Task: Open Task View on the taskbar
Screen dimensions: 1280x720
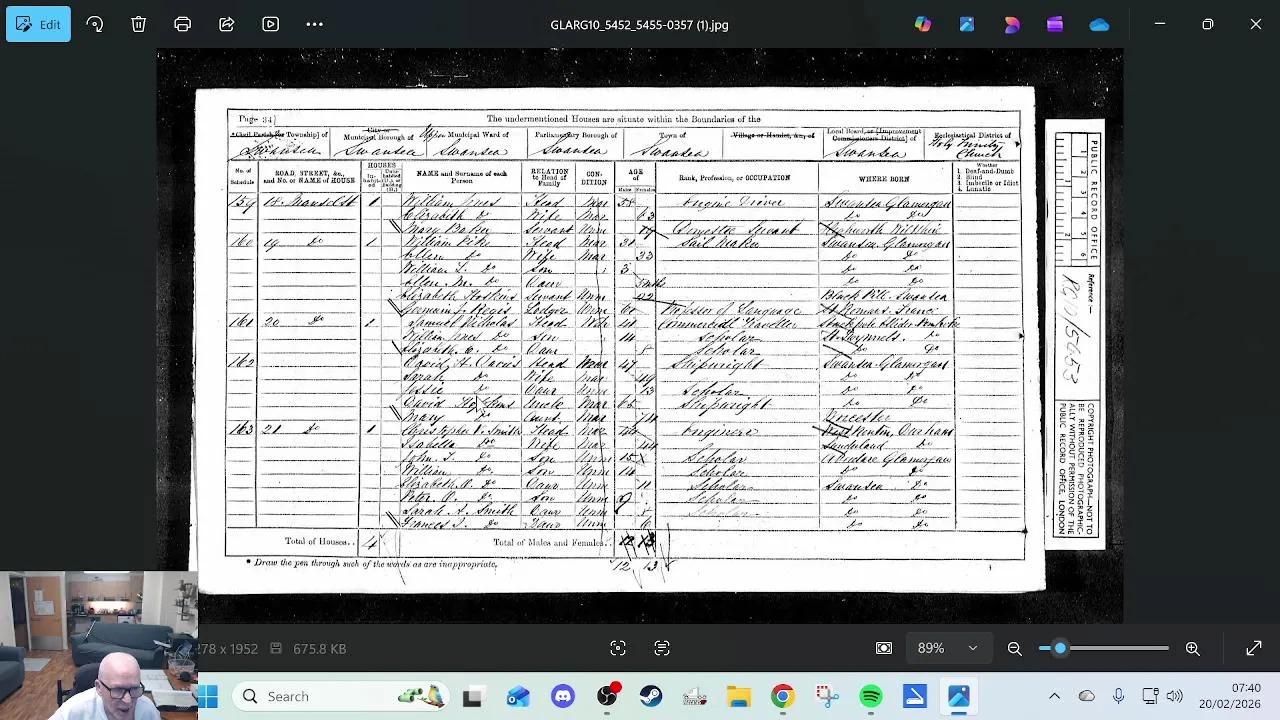Action: [473, 696]
